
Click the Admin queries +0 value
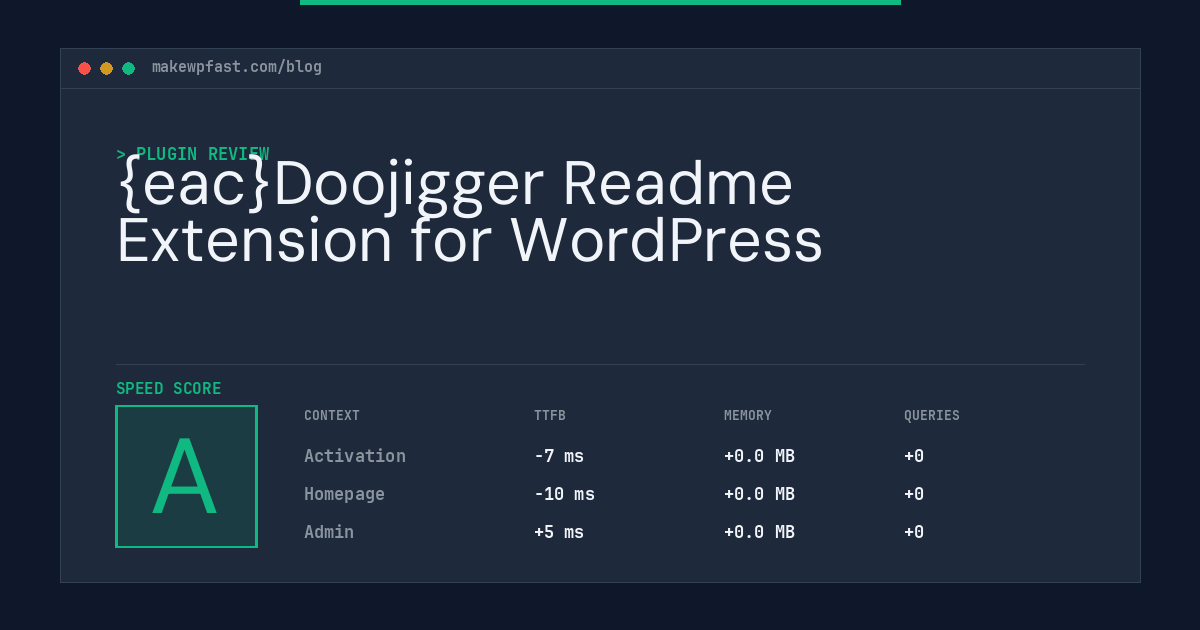[914, 532]
